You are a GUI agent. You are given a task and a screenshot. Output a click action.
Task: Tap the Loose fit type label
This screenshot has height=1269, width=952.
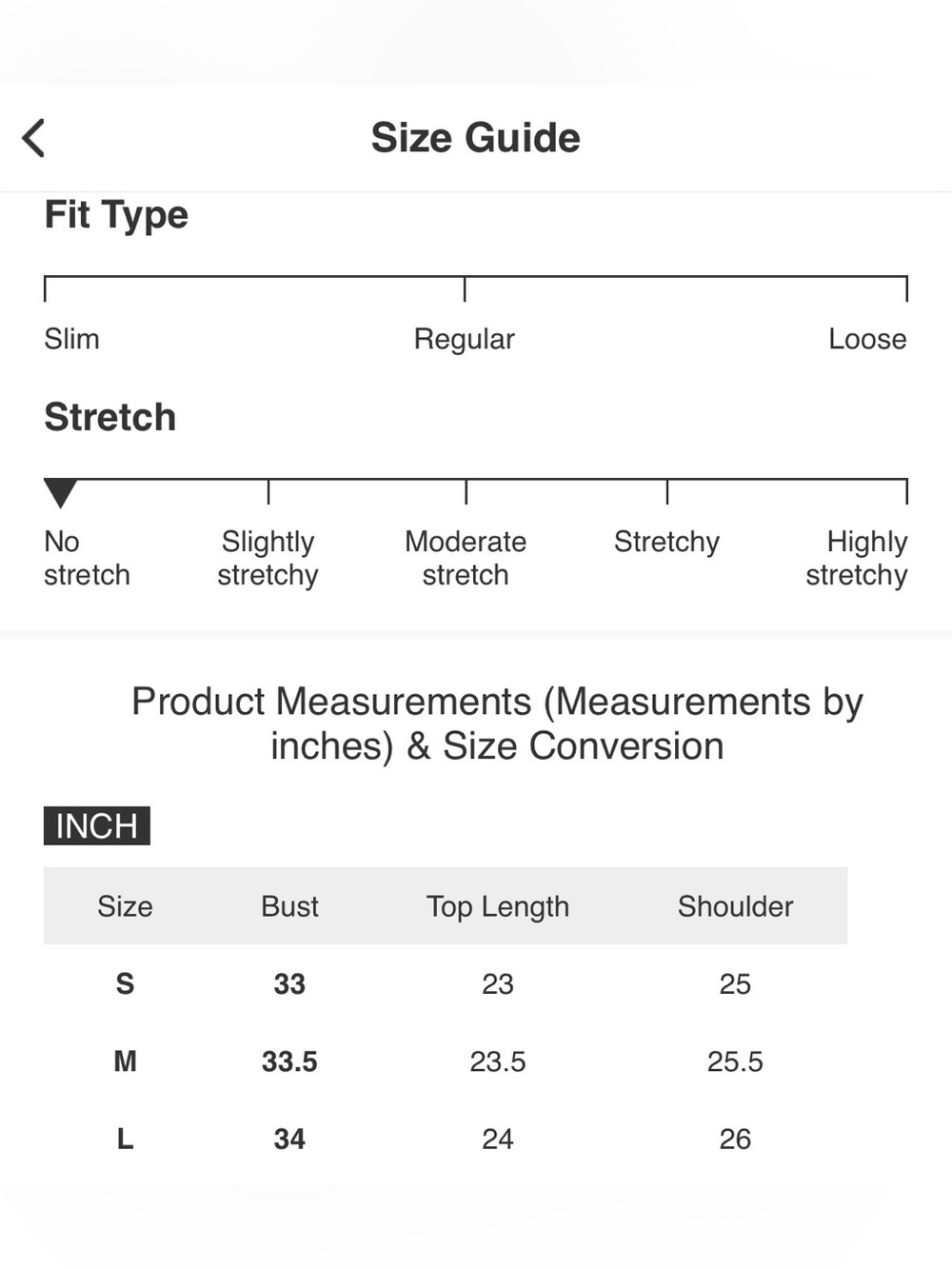tap(867, 339)
